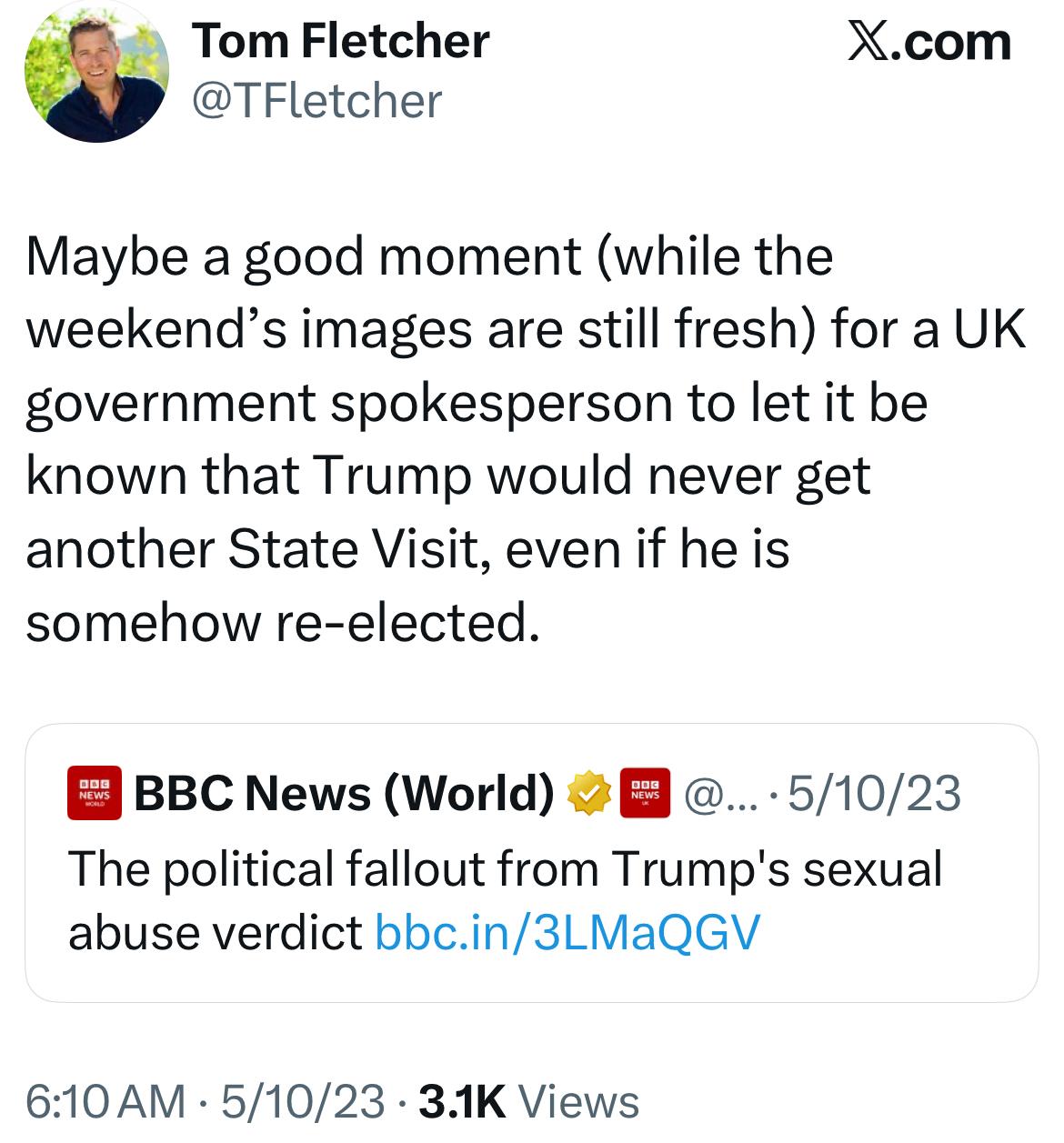
Task: Click the gold verified checkmark badge
Action: tap(589, 793)
